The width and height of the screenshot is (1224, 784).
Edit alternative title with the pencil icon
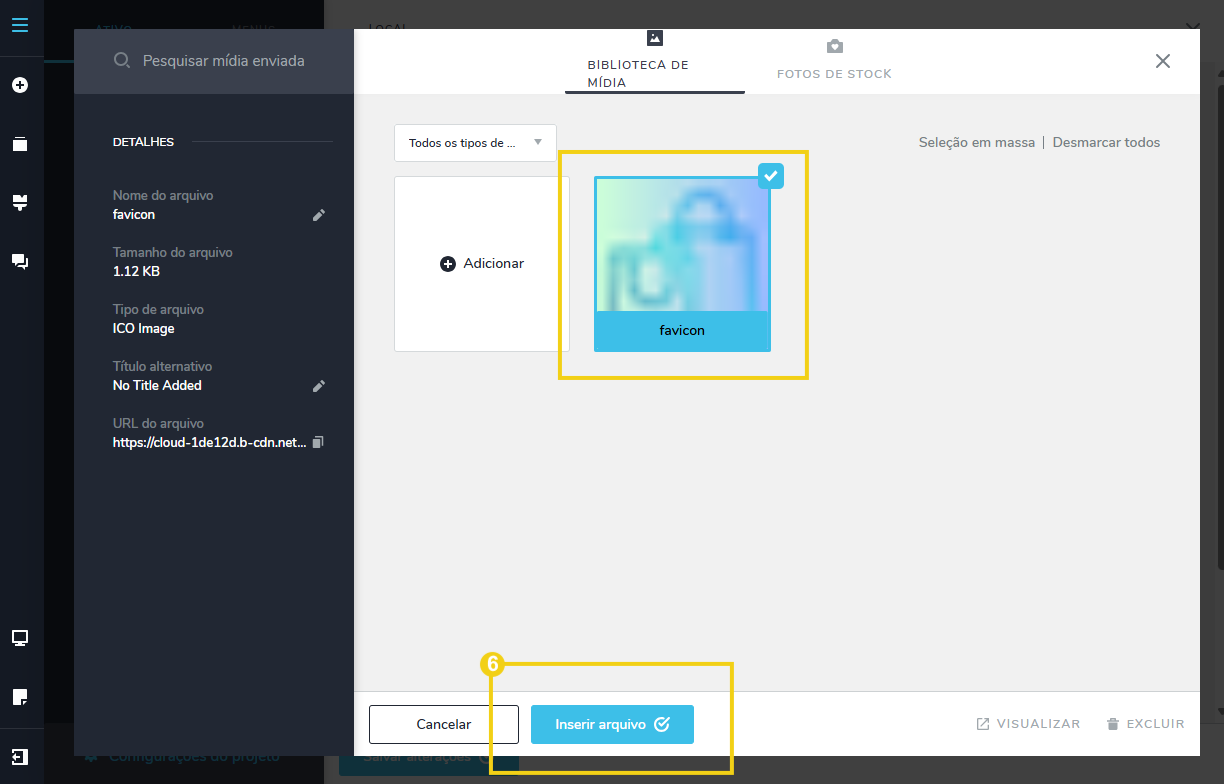point(319,386)
